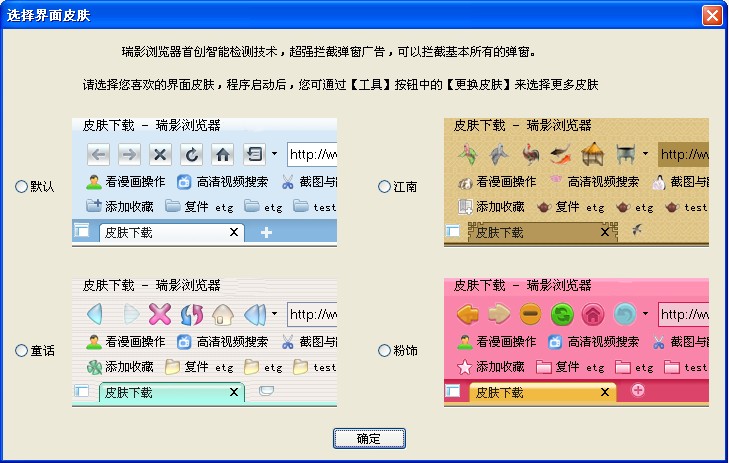Open the toolbar dropdown arrow in 江南 preview

[x=646, y=155]
